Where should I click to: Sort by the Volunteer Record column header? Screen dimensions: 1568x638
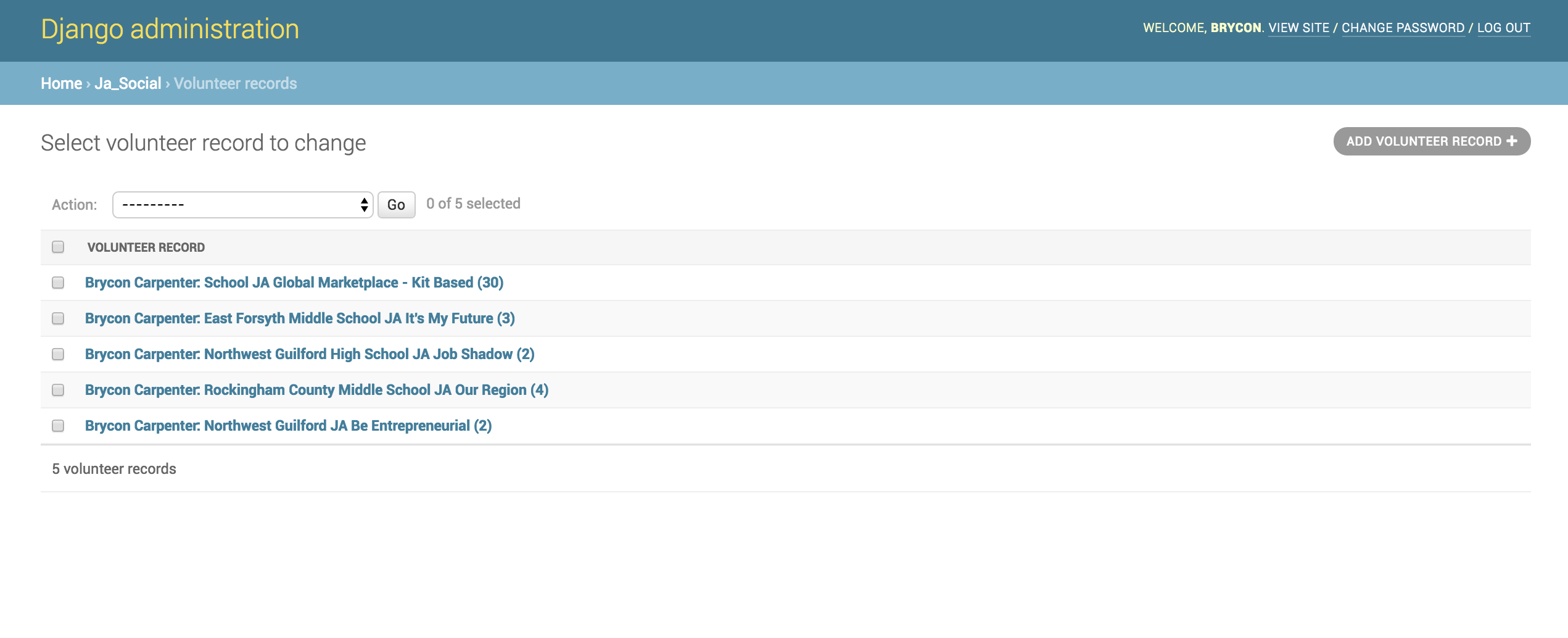(x=146, y=247)
